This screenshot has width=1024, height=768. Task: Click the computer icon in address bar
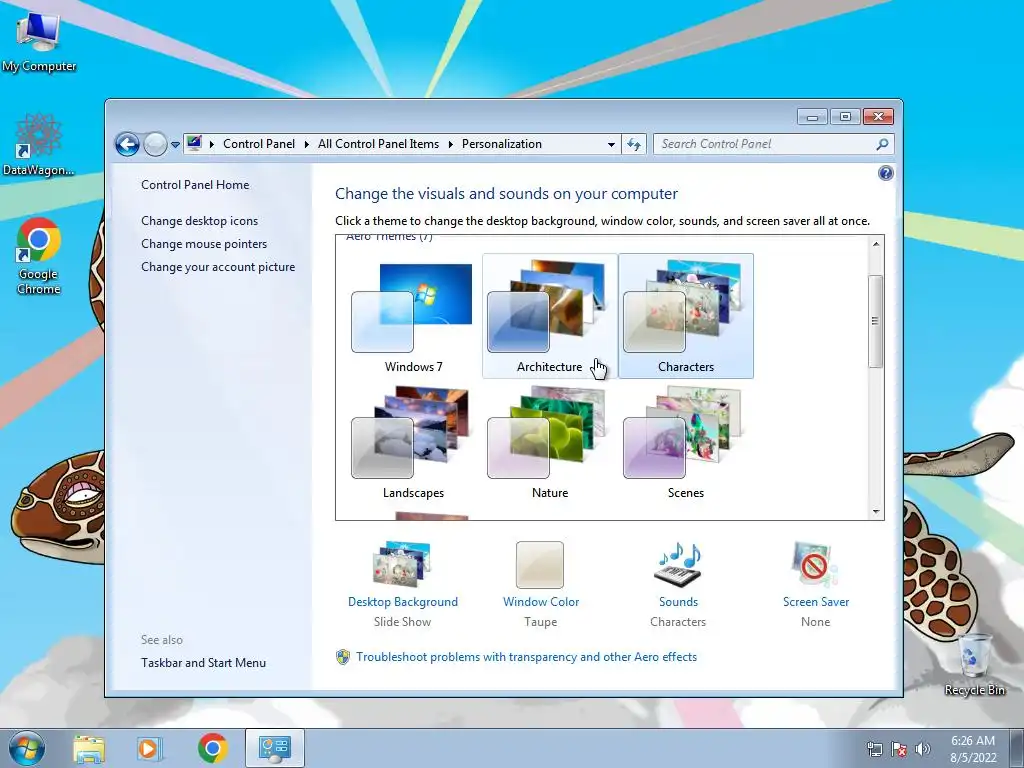(194, 144)
